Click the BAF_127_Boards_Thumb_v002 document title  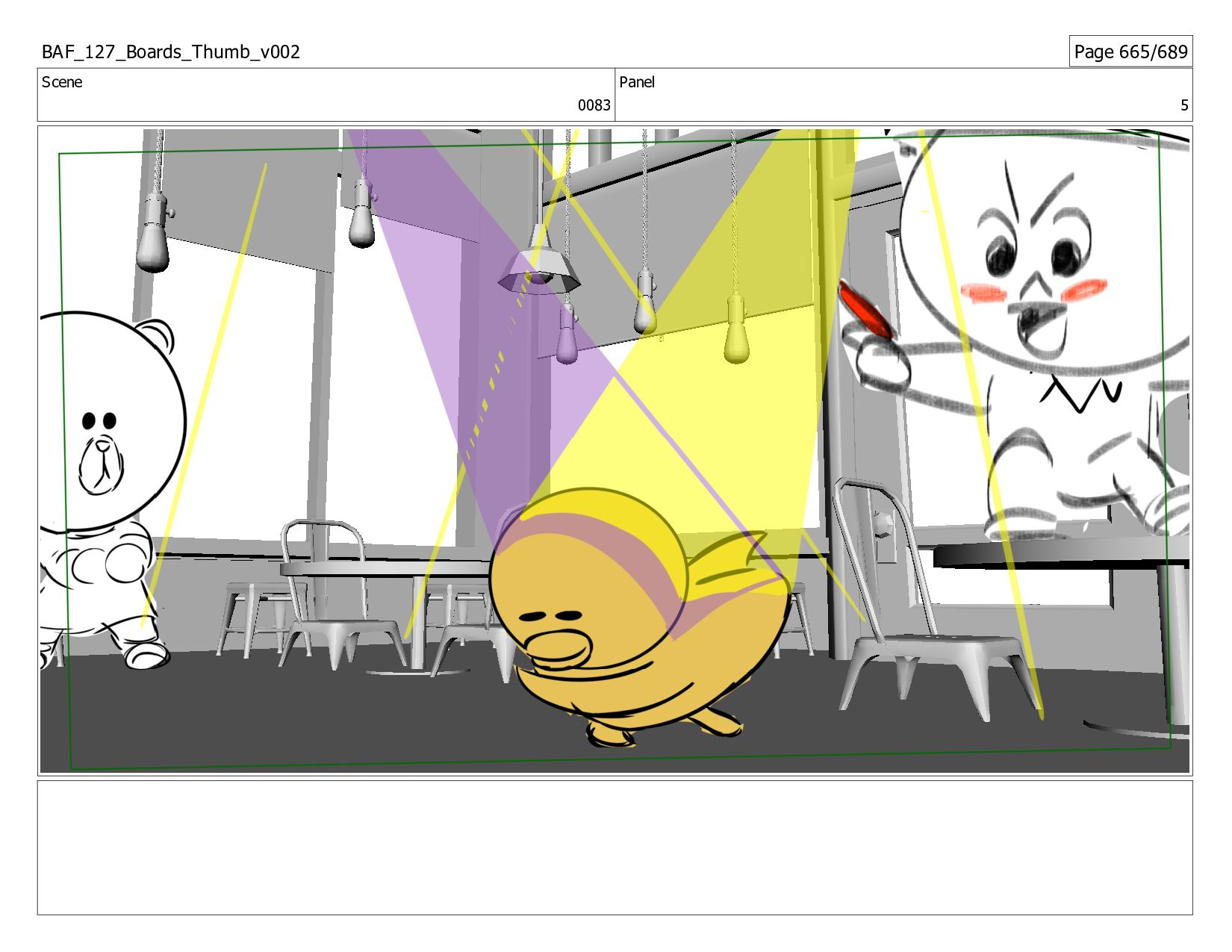pyautogui.click(x=171, y=52)
